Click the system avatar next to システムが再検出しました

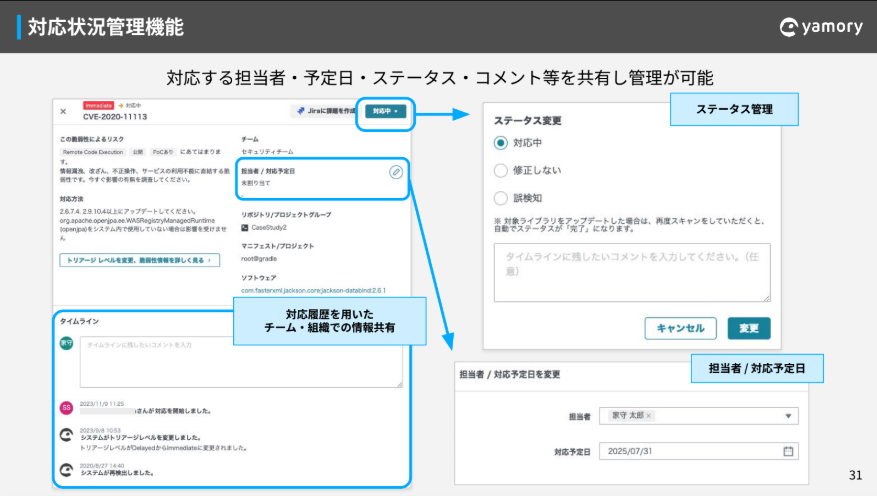click(x=66, y=469)
